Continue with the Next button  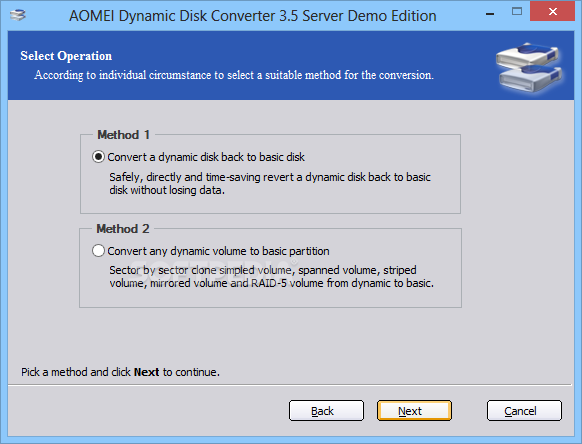tap(414, 411)
